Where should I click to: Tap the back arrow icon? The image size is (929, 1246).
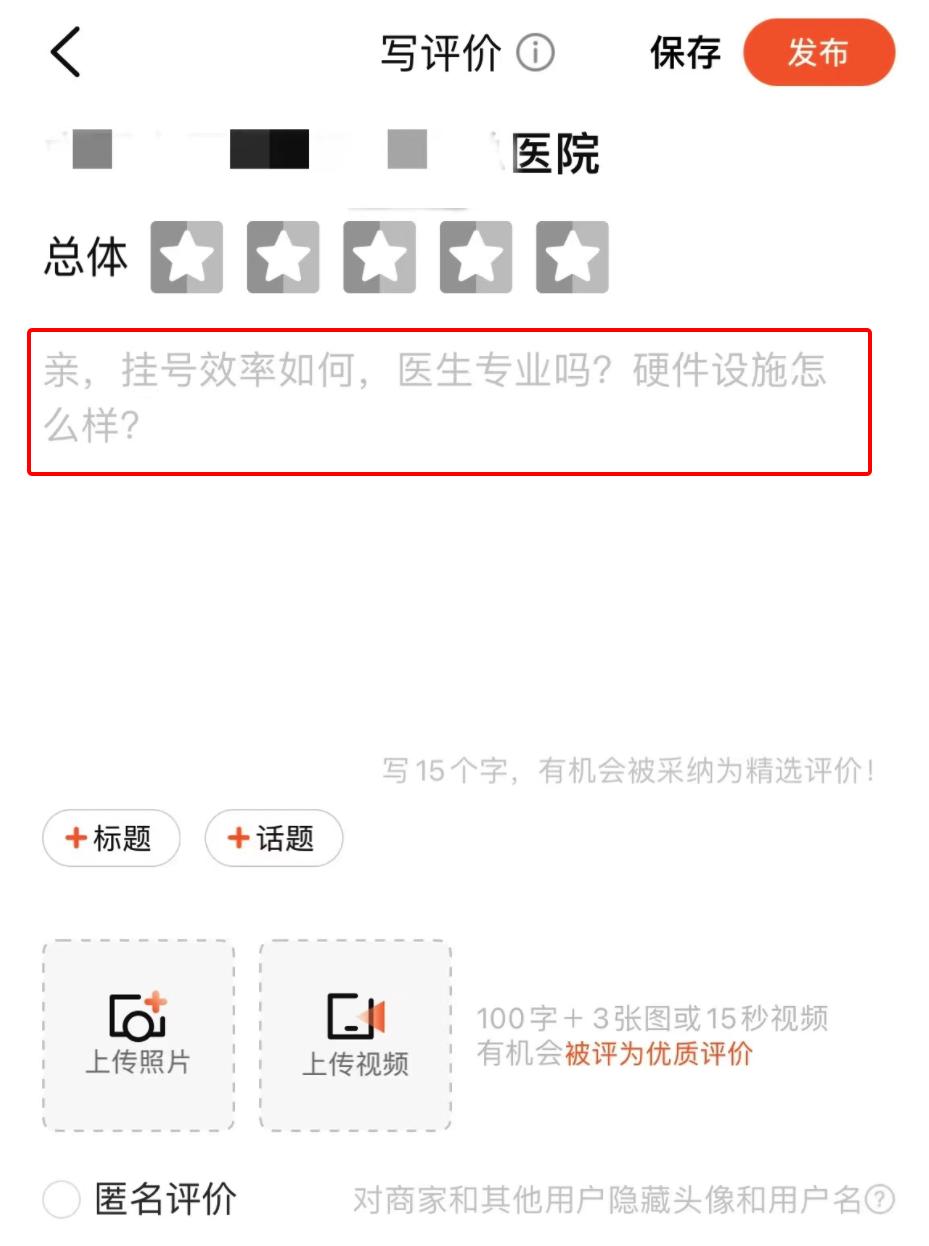(x=66, y=52)
